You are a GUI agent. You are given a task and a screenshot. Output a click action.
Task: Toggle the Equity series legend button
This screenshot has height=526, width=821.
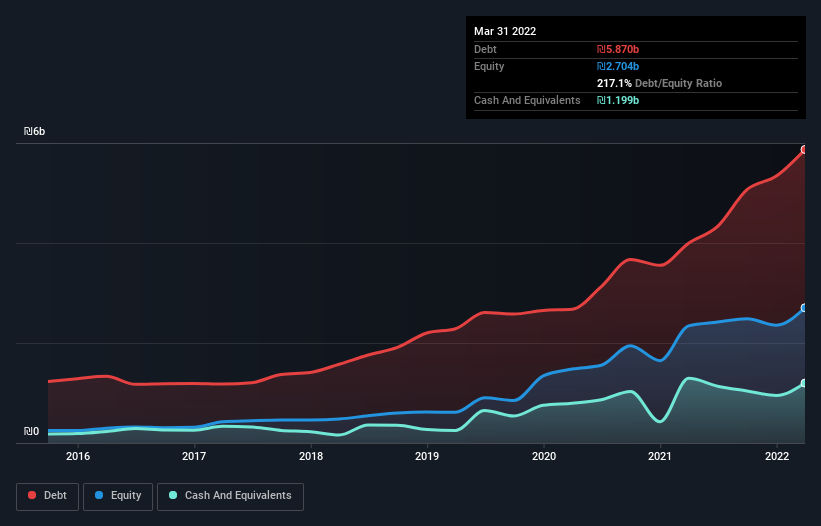click(118, 496)
